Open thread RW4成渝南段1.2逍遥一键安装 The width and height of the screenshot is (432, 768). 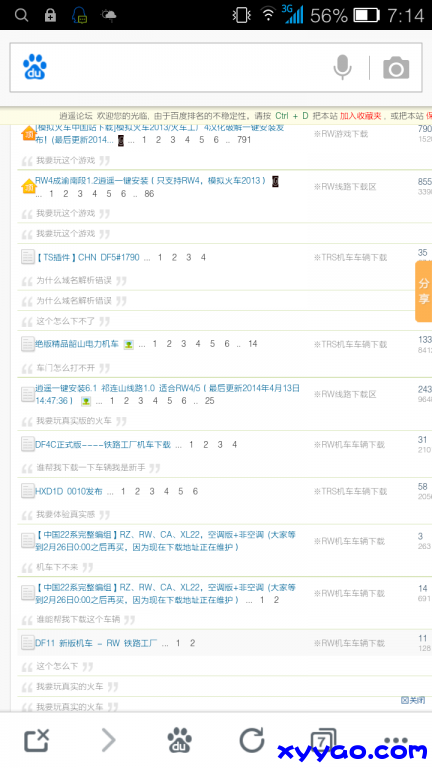click(151, 181)
